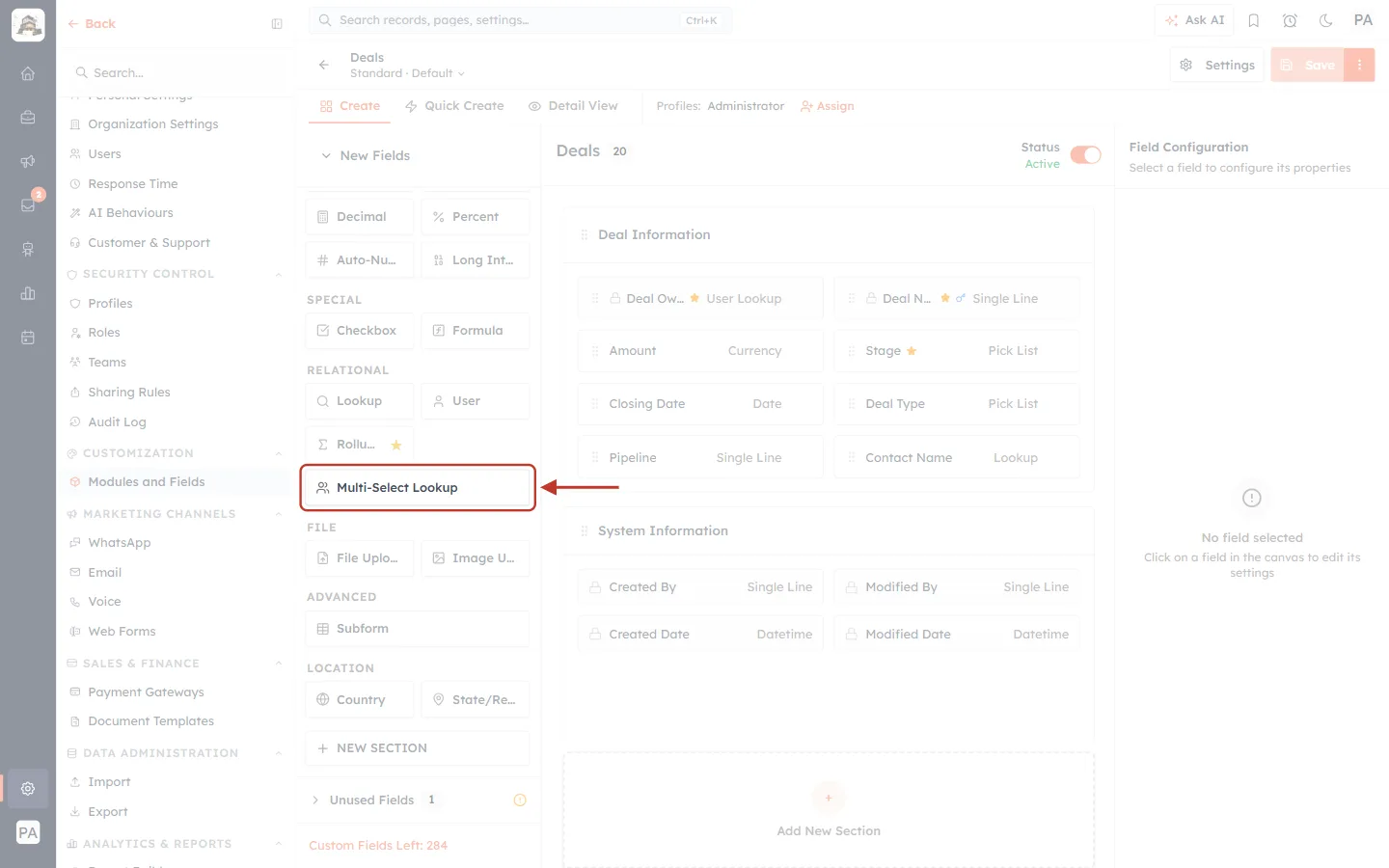Switch to dark mode with the moon icon
The width and height of the screenshot is (1389, 868).
pyautogui.click(x=1326, y=20)
